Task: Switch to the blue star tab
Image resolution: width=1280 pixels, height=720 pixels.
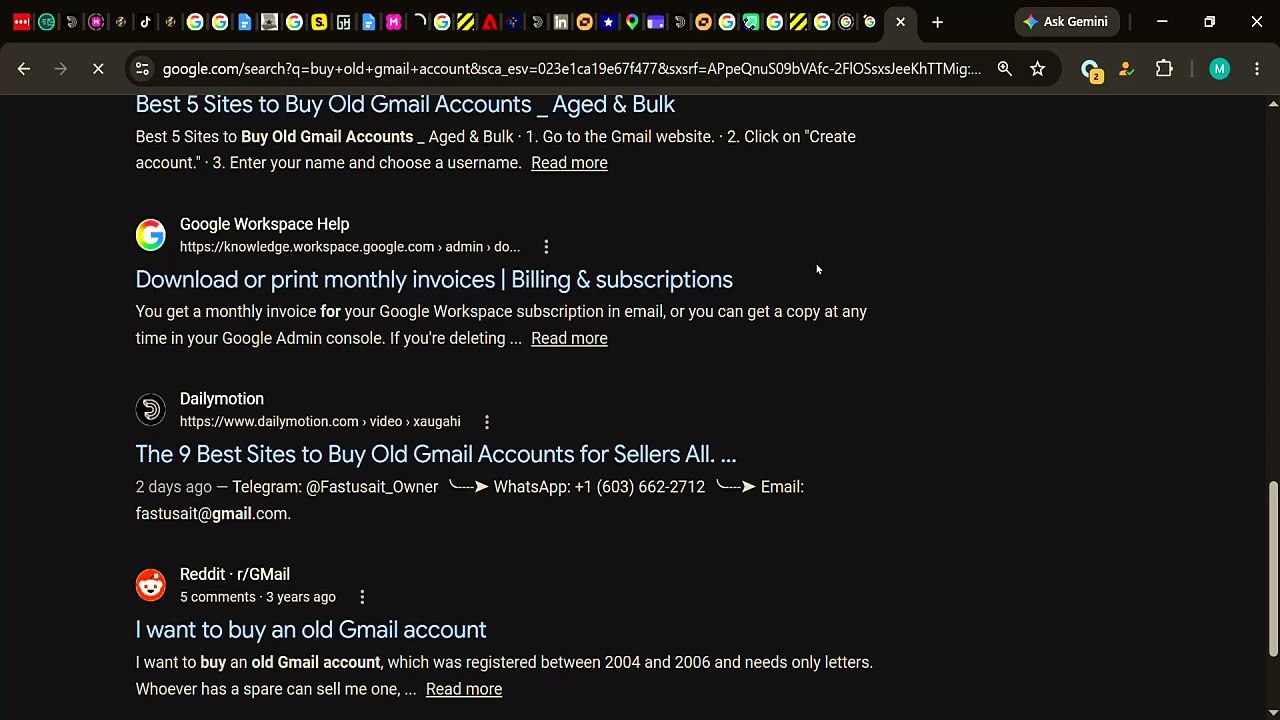Action: point(608,22)
